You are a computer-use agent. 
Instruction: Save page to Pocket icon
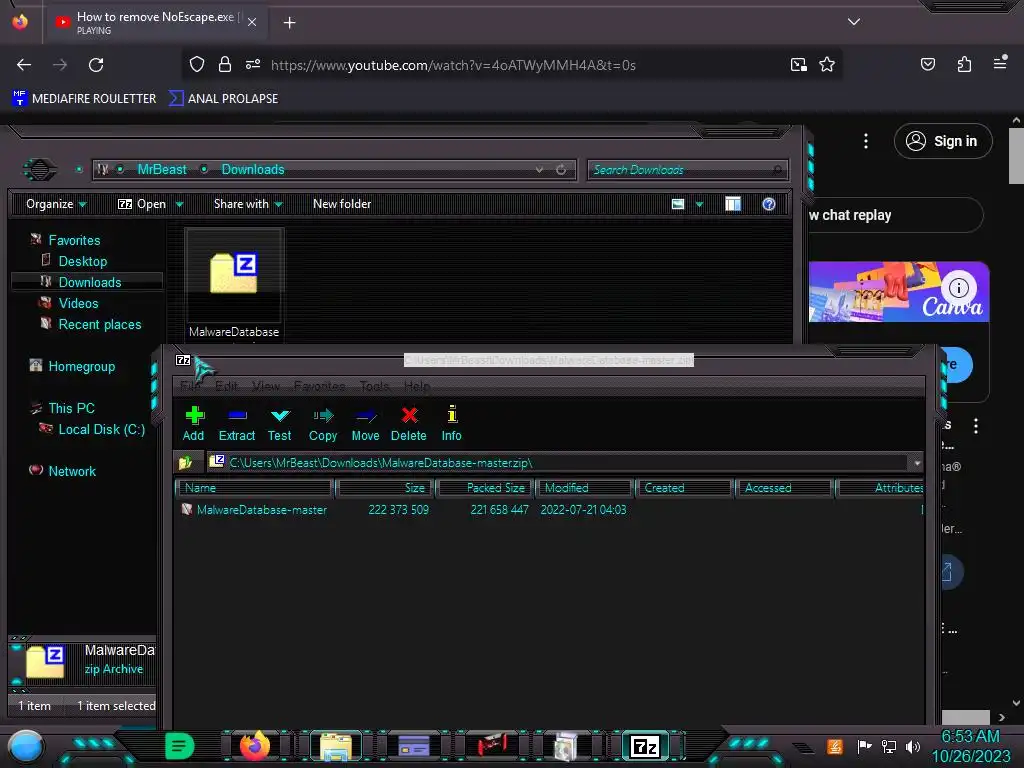(928, 64)
